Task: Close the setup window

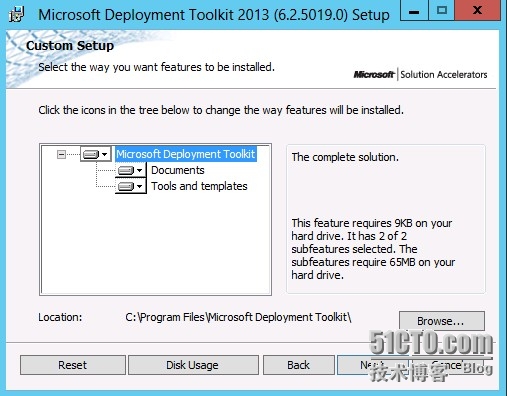Action: [x=478, y=11]
